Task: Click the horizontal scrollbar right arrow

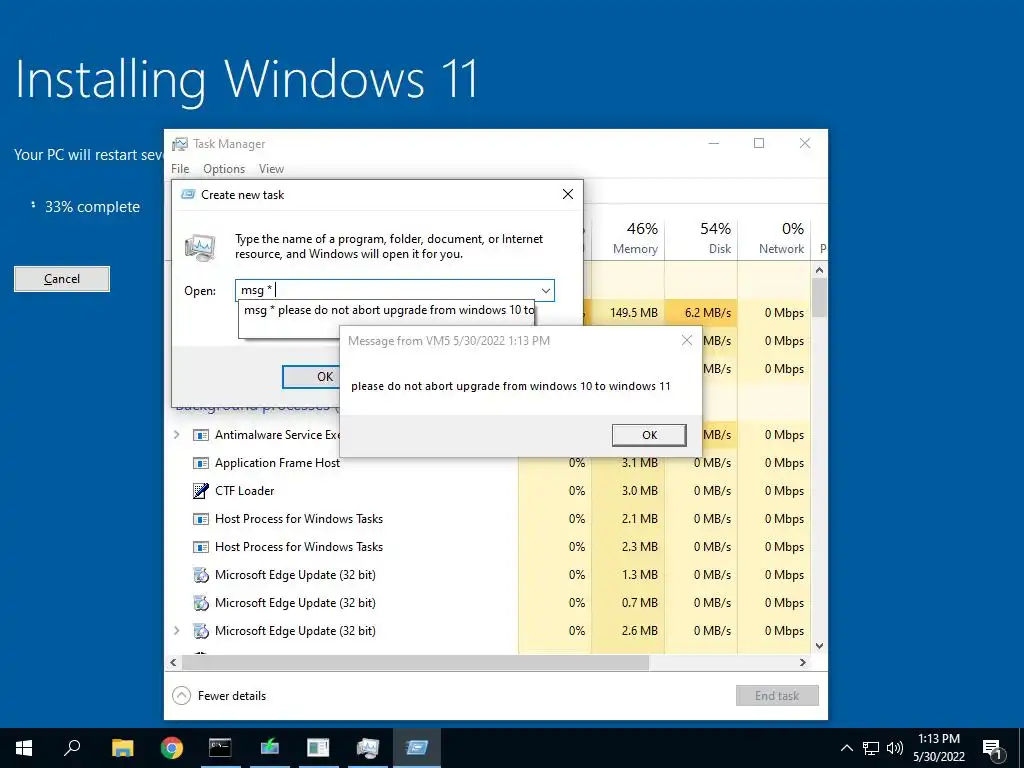Action: (x=803, y=662)
